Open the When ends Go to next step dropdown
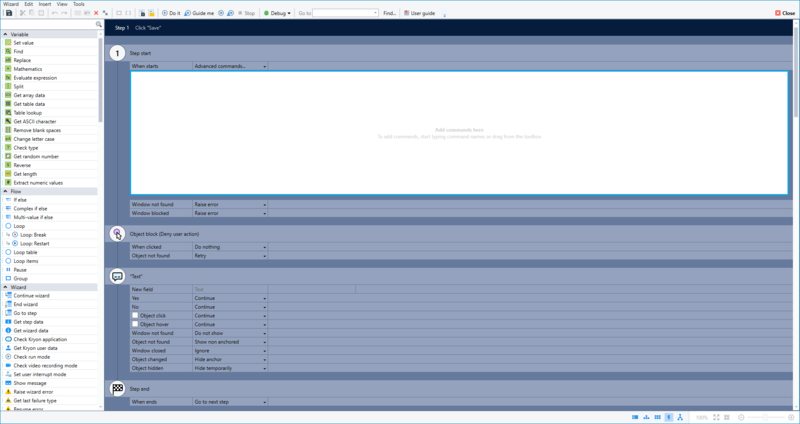Viewport: 800px width, 424px height. pos(230,402)
